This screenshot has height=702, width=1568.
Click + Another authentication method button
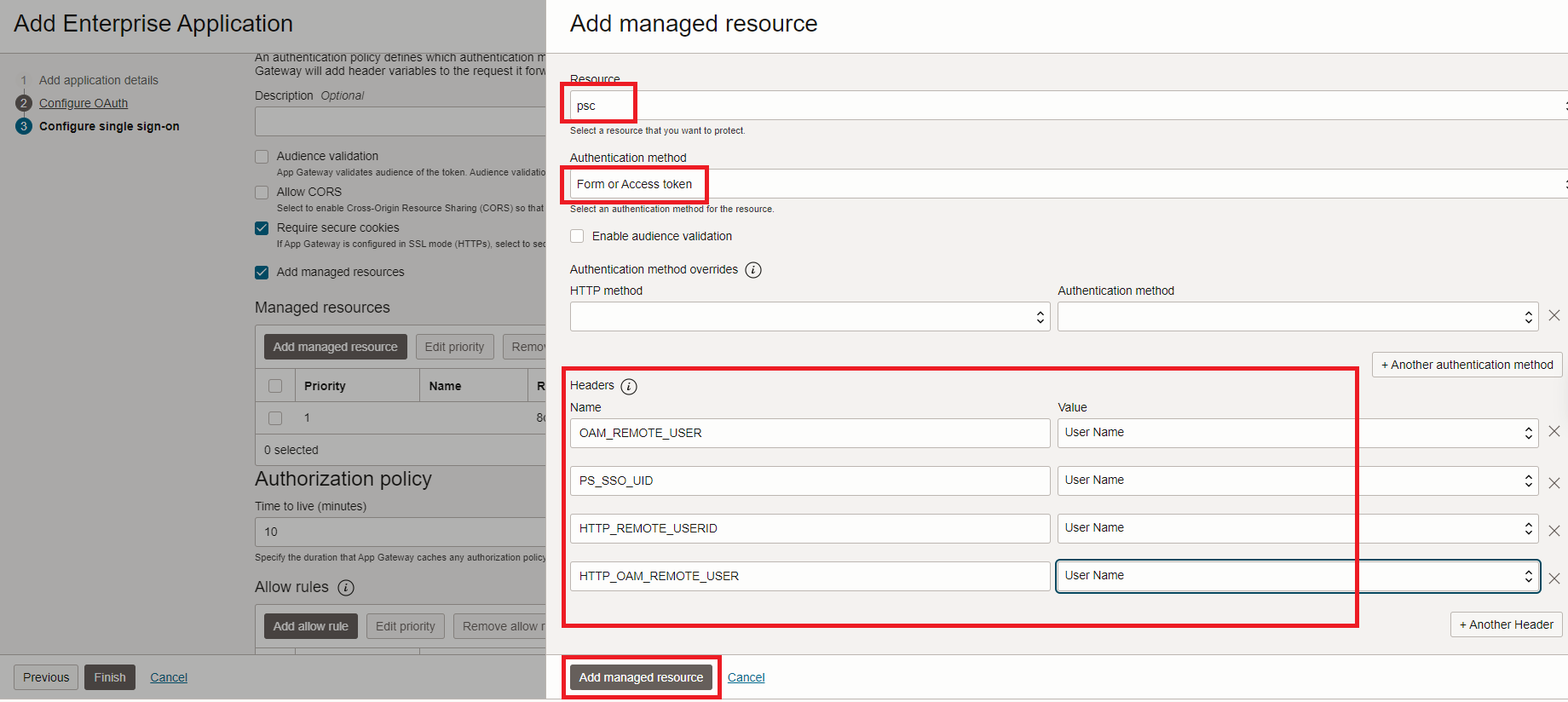click(x=1467, y=365)
